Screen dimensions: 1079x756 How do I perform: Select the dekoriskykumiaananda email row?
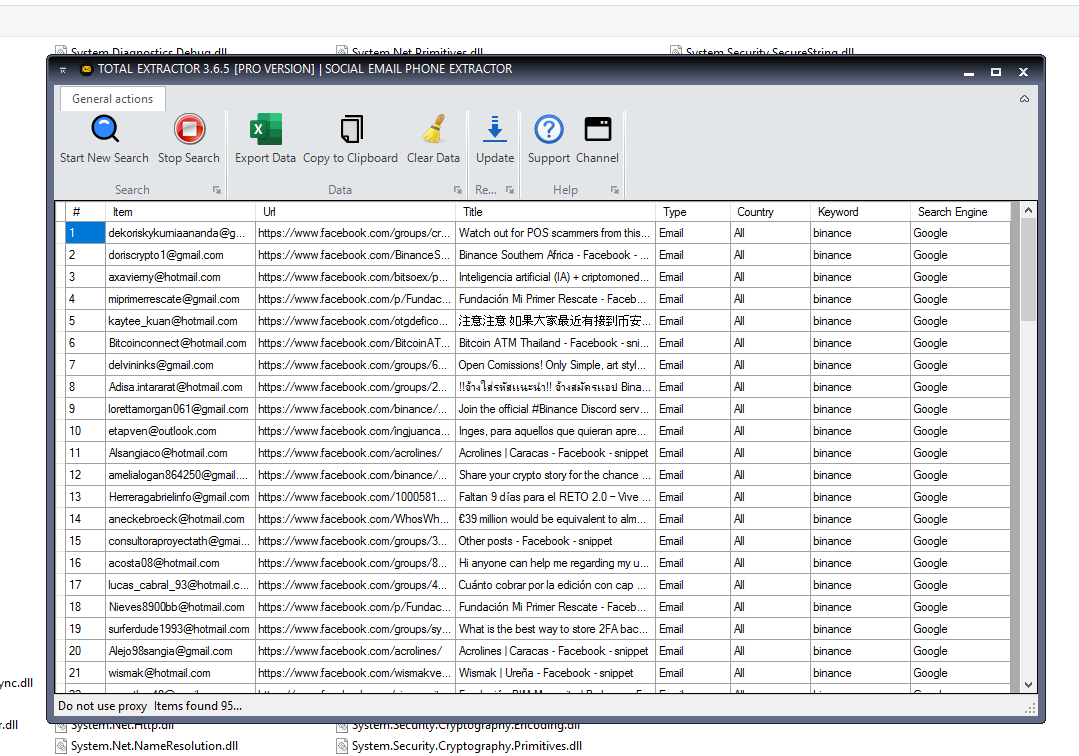[181, 232]
